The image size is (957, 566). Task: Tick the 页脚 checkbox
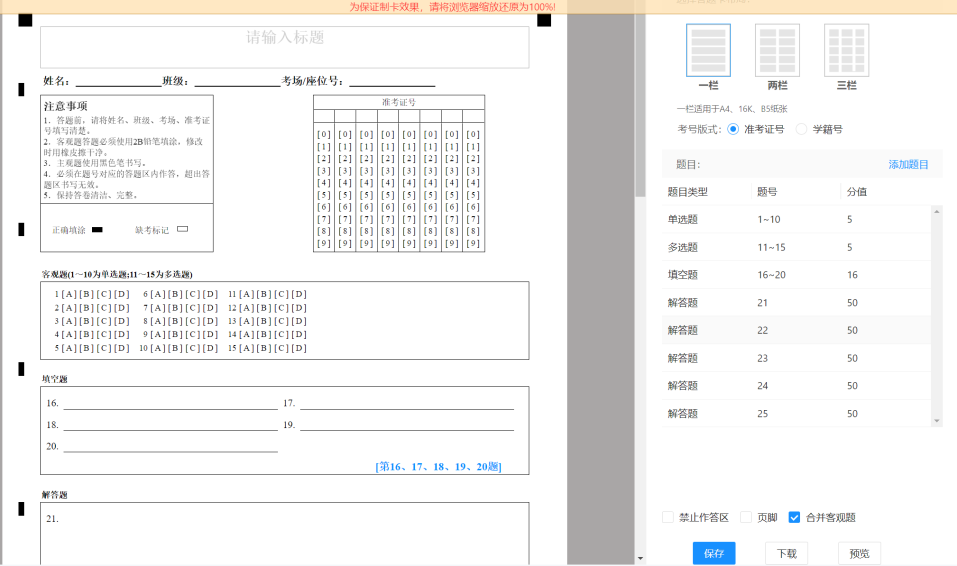coord(746,517)
